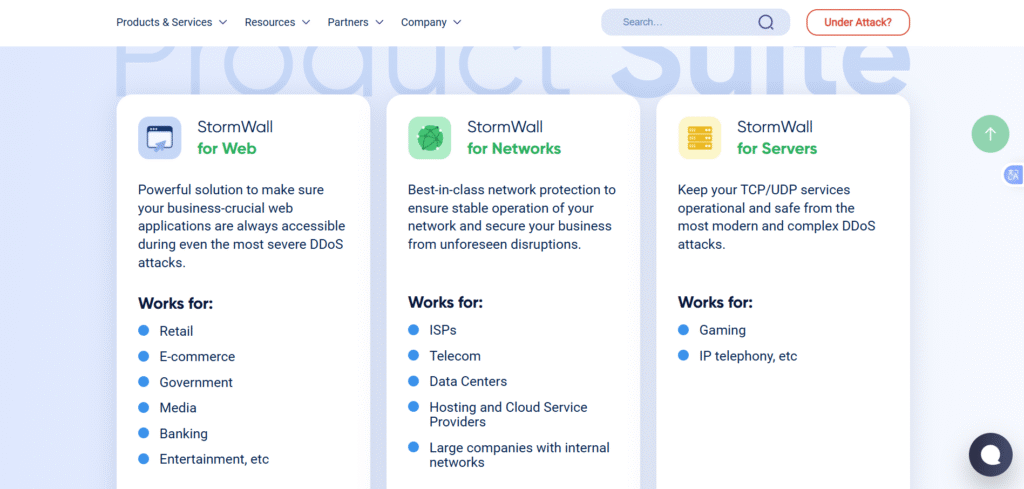1024x489 pixels.
Task: Open the Partners dropdown menu
Action: pyautogui.click(x=355, y=22)
